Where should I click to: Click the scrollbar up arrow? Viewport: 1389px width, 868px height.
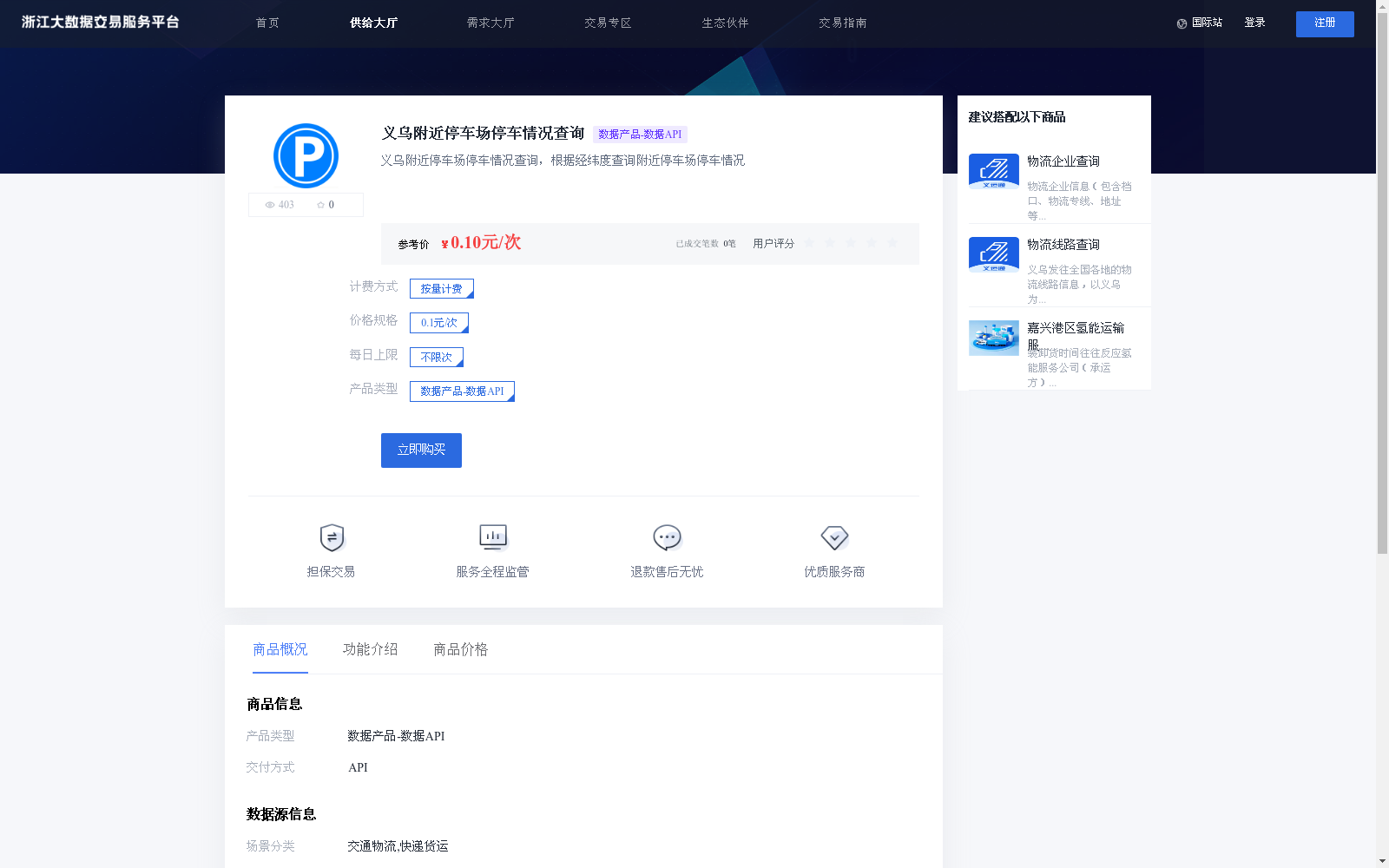1382,5
